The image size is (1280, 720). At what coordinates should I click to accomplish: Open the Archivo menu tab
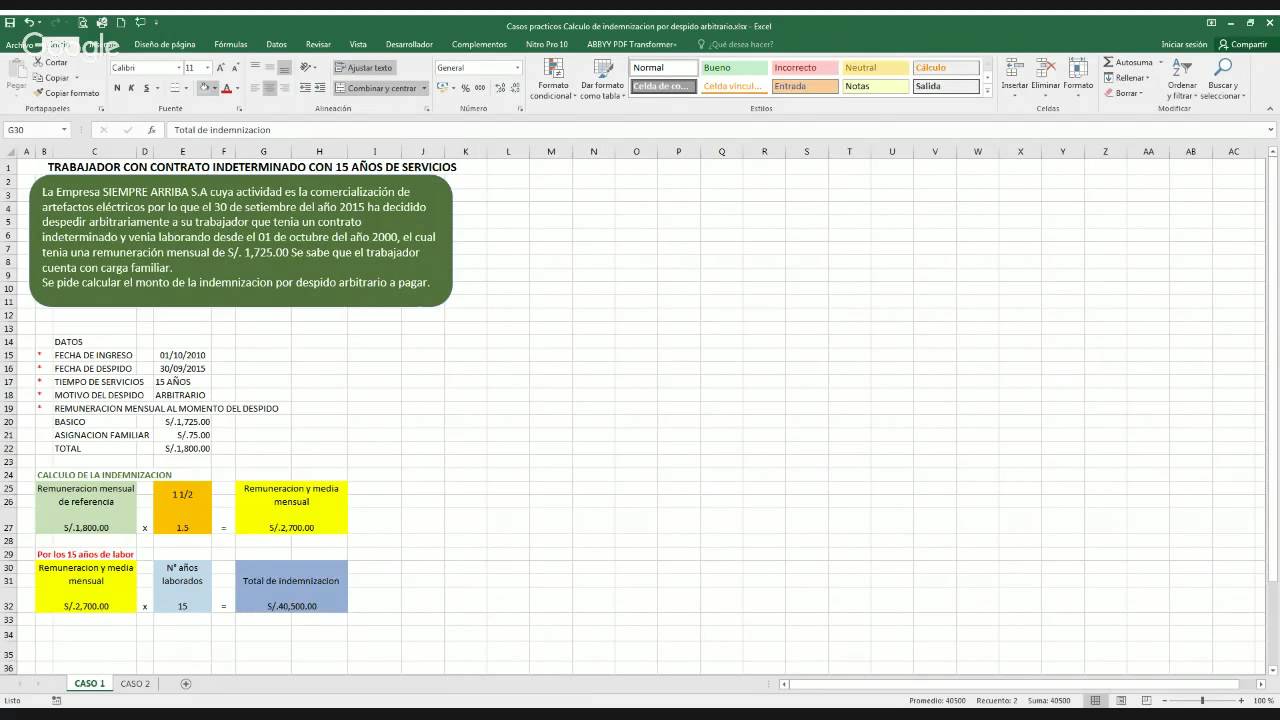(x=19, y=44)
